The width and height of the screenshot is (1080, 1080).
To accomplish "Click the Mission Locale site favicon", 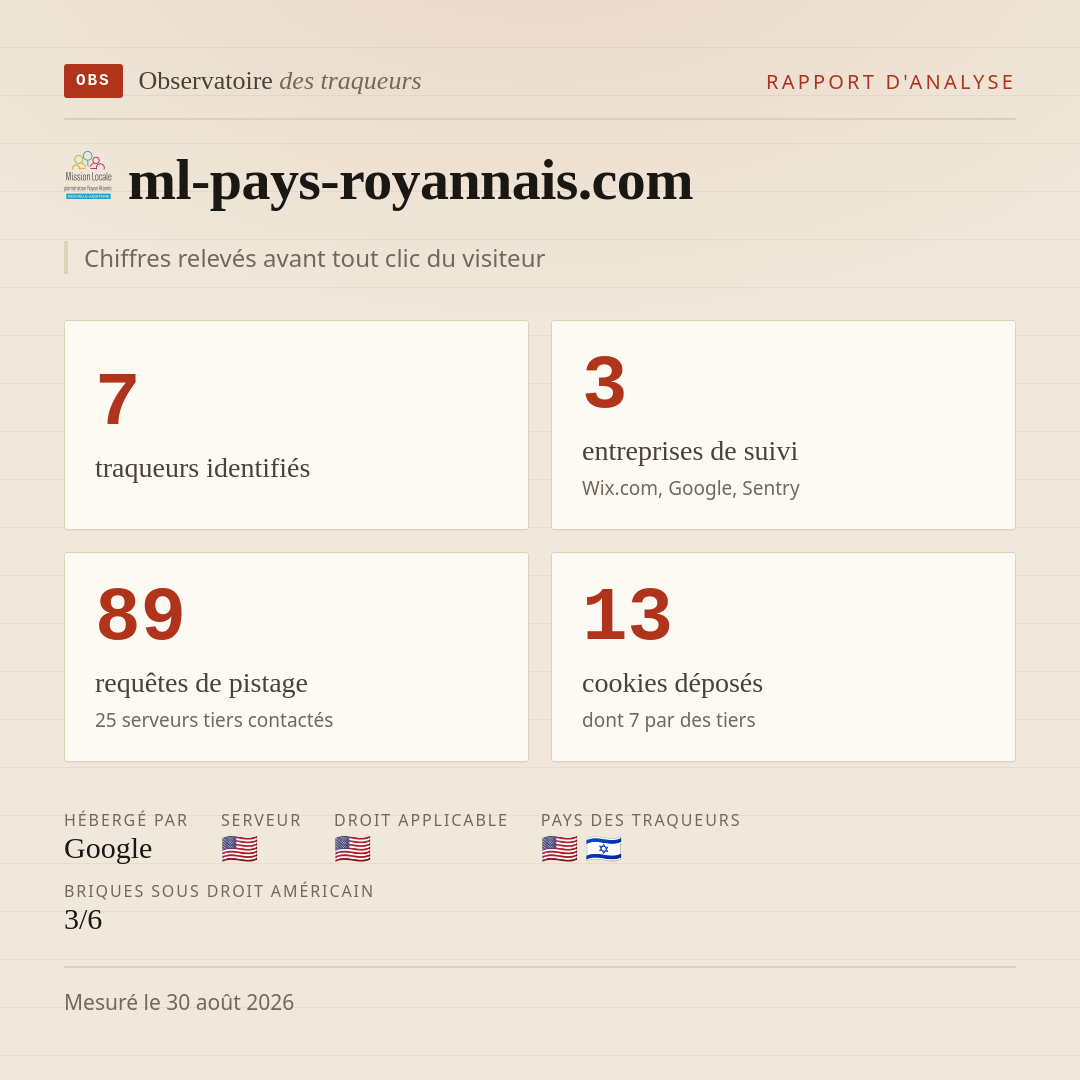I will pos(88,176).
